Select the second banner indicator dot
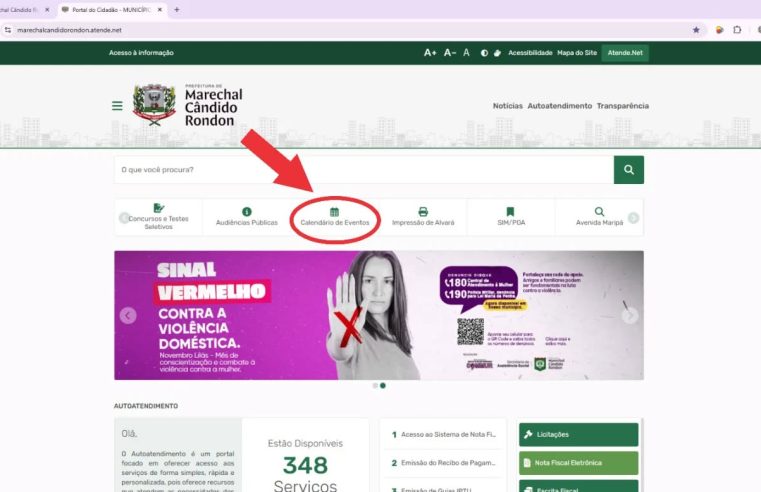761x492 pixels. [383, 386]
